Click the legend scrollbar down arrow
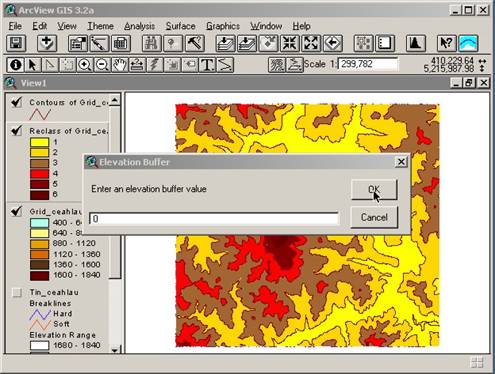495x374 pixels. point(115,350)
